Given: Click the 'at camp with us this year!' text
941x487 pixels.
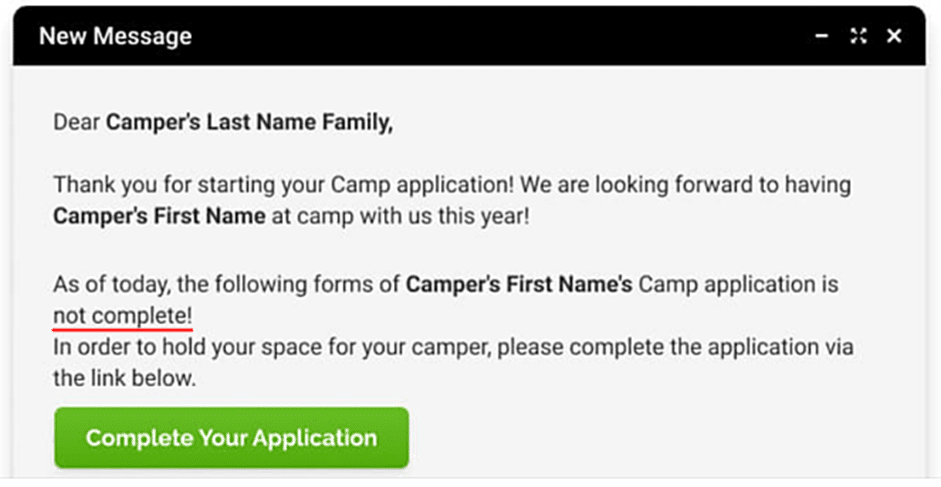Looking at the screenshot, I should [x=400, y=216].
